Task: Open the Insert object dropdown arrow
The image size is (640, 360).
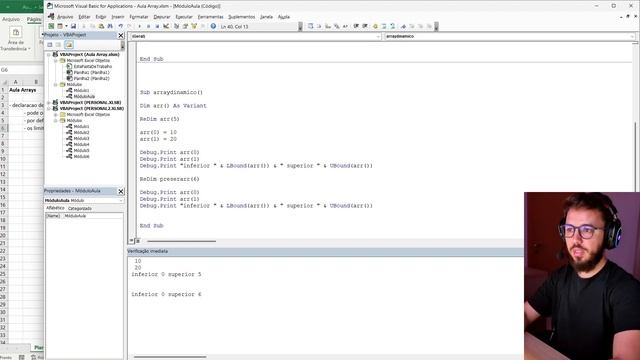Action: (67, 26)
